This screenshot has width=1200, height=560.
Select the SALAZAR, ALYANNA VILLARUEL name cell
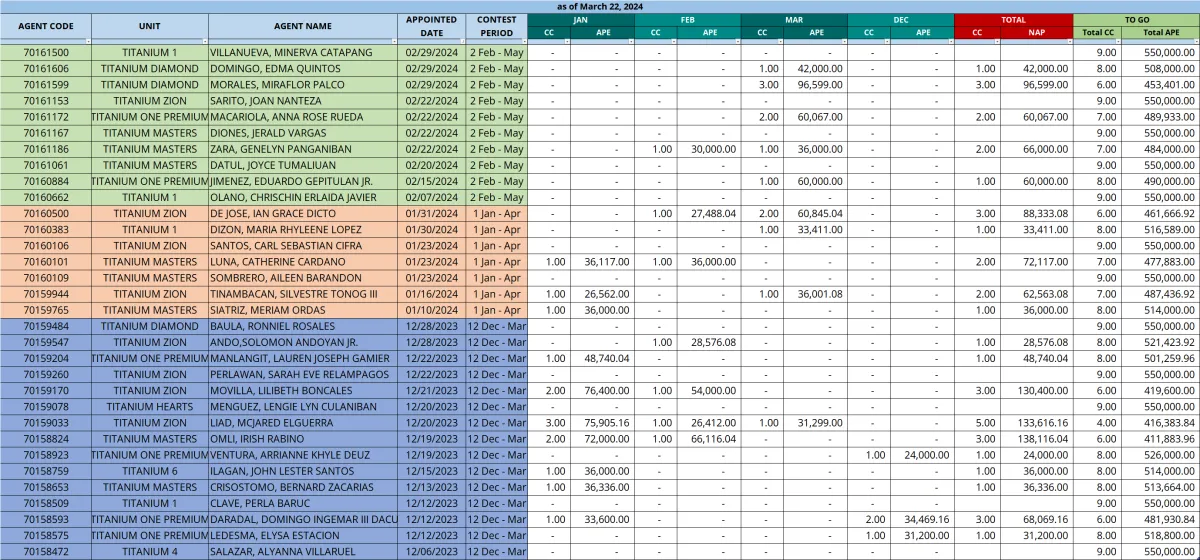point(304,551)
